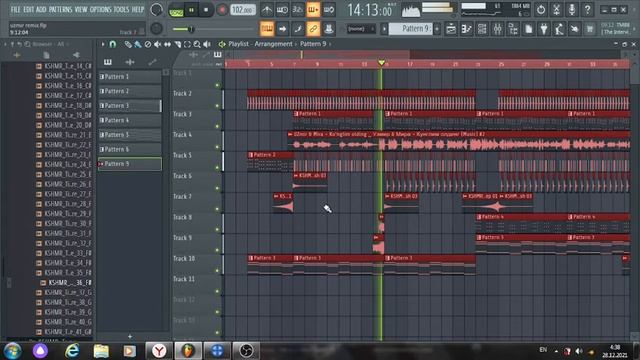Stop playback with the stop button
The image size is (640, 360).
point(206,10)
